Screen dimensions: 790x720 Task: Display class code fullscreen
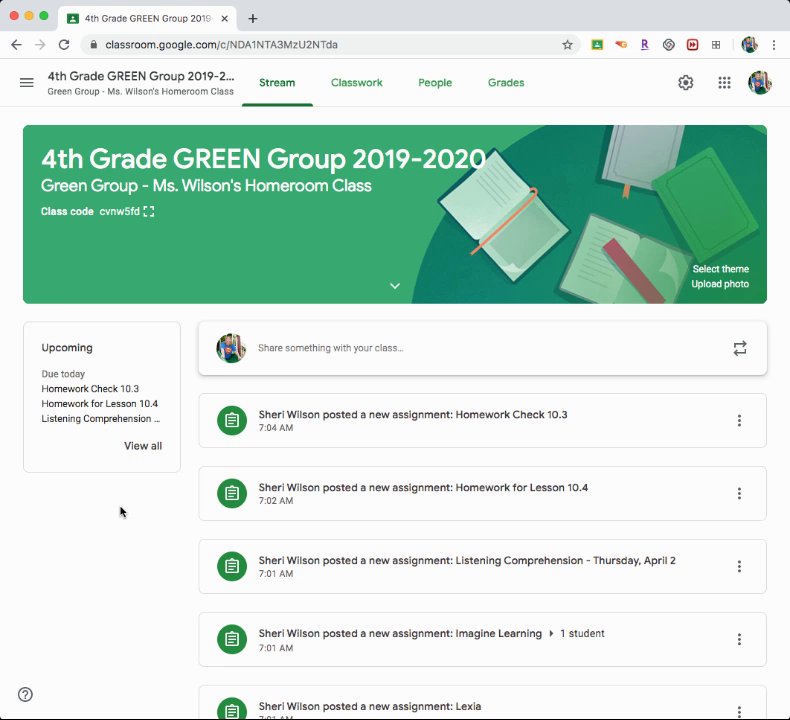tap(149, 212)
